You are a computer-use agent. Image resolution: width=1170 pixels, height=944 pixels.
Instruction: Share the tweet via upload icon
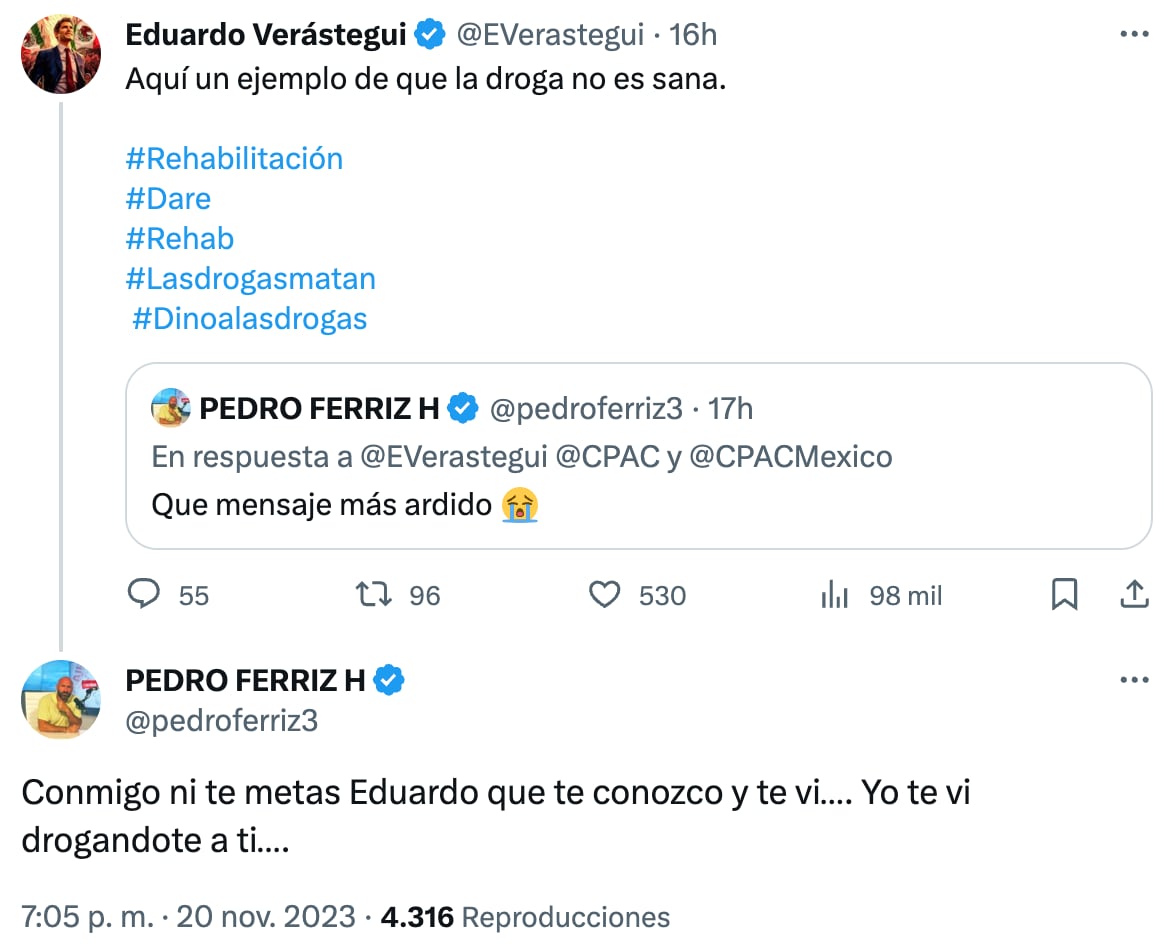1133,595
